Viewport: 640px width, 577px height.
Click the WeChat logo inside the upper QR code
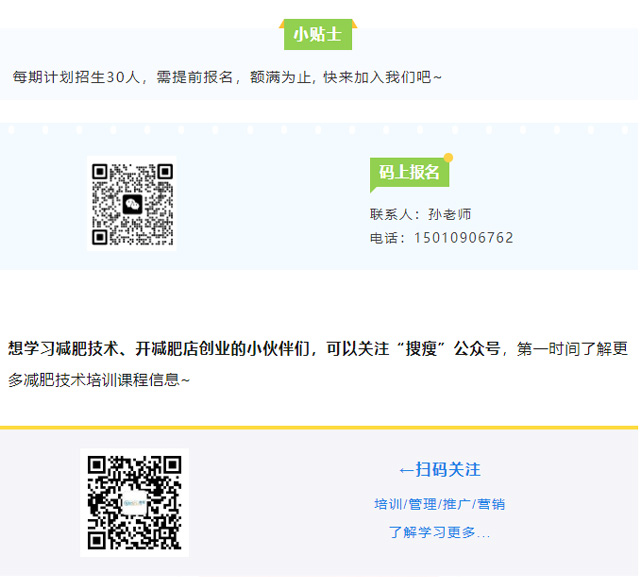(133, 204)
